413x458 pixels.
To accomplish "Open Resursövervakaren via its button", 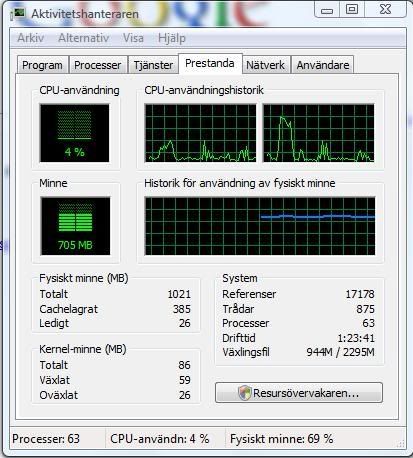I will coord(299,393).
